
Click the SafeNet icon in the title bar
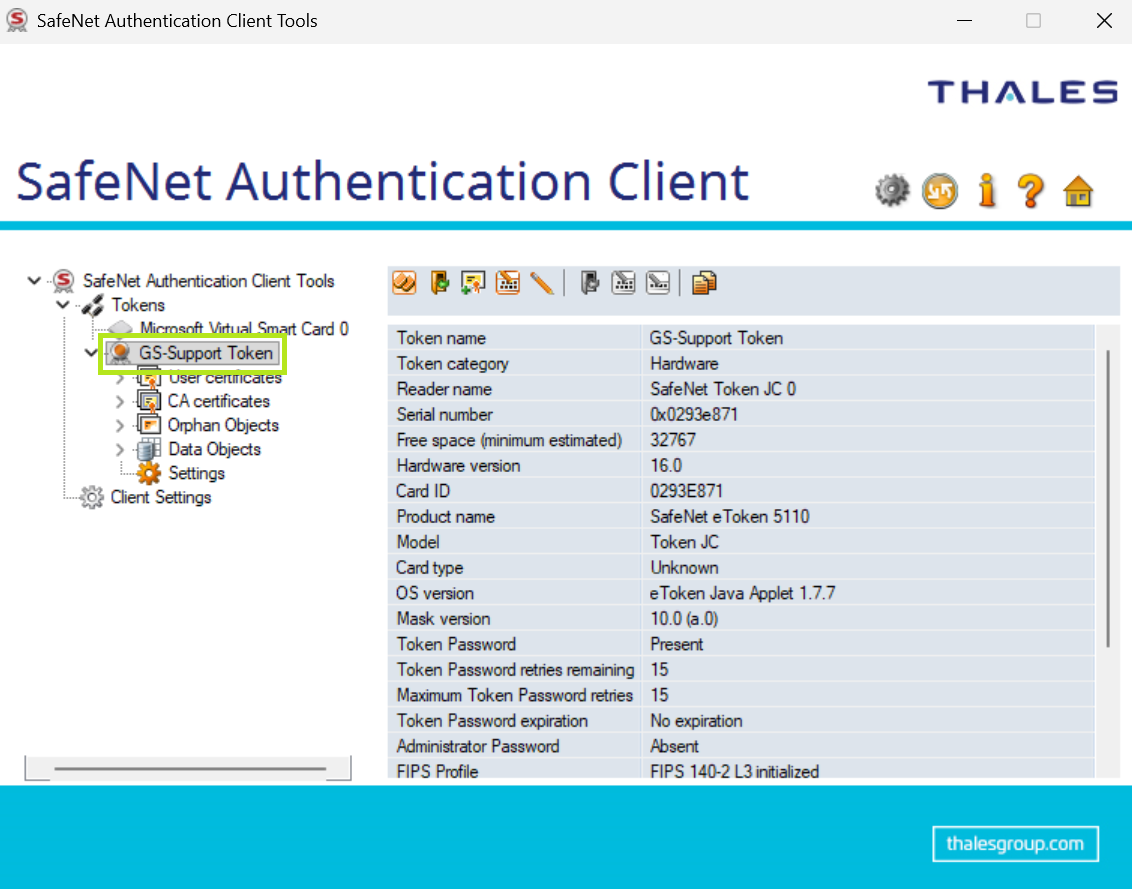click(17, 20)
